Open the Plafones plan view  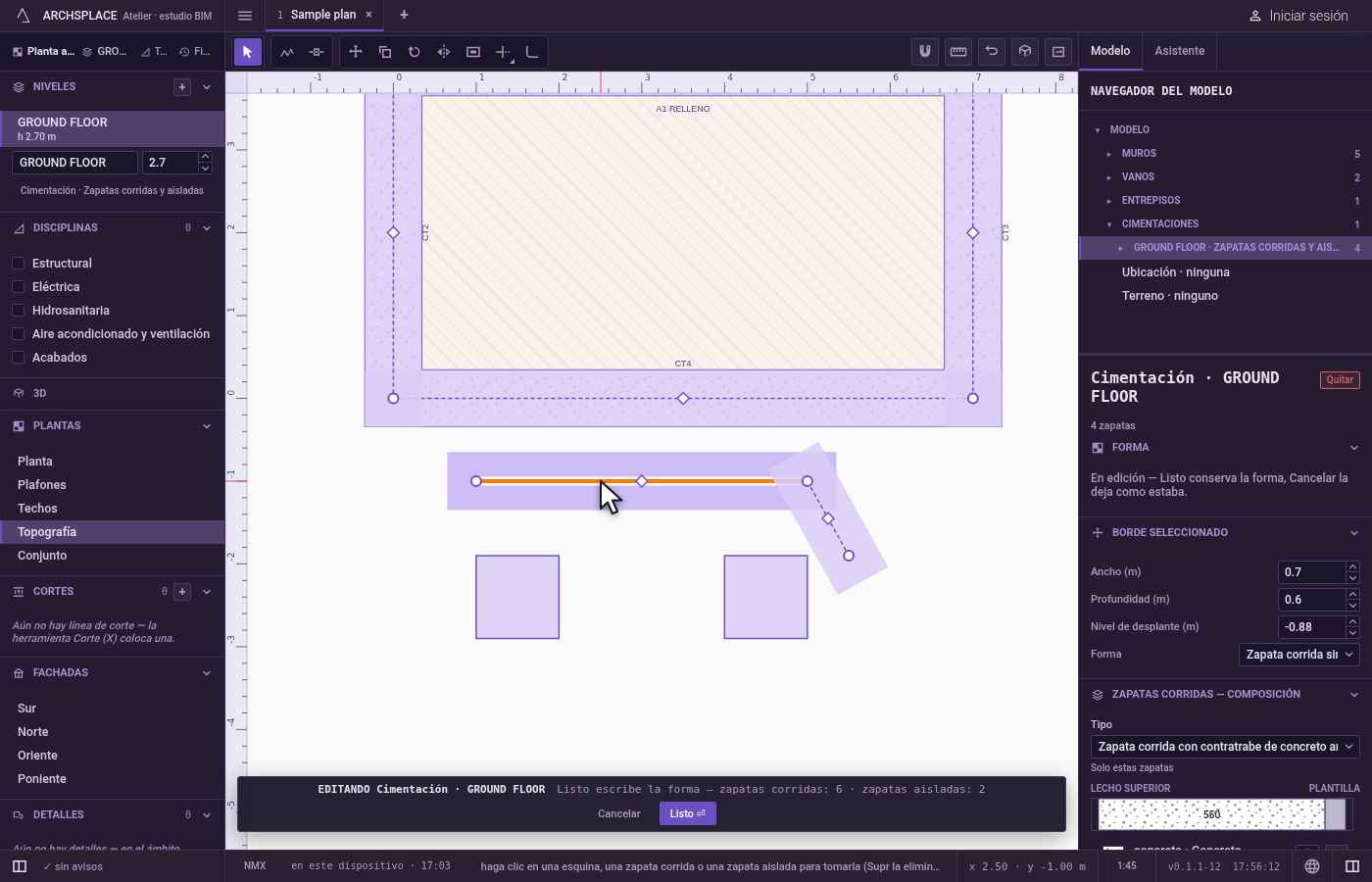click(x=113, y=485)
